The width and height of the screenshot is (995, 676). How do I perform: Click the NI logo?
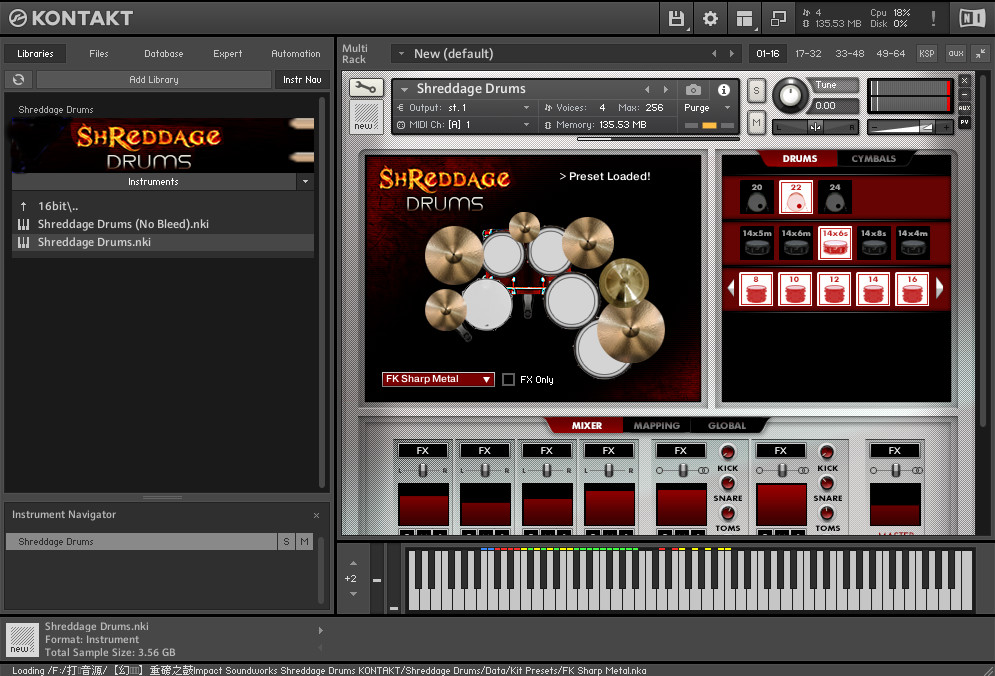pyautogui.click(x=972, y=18)
